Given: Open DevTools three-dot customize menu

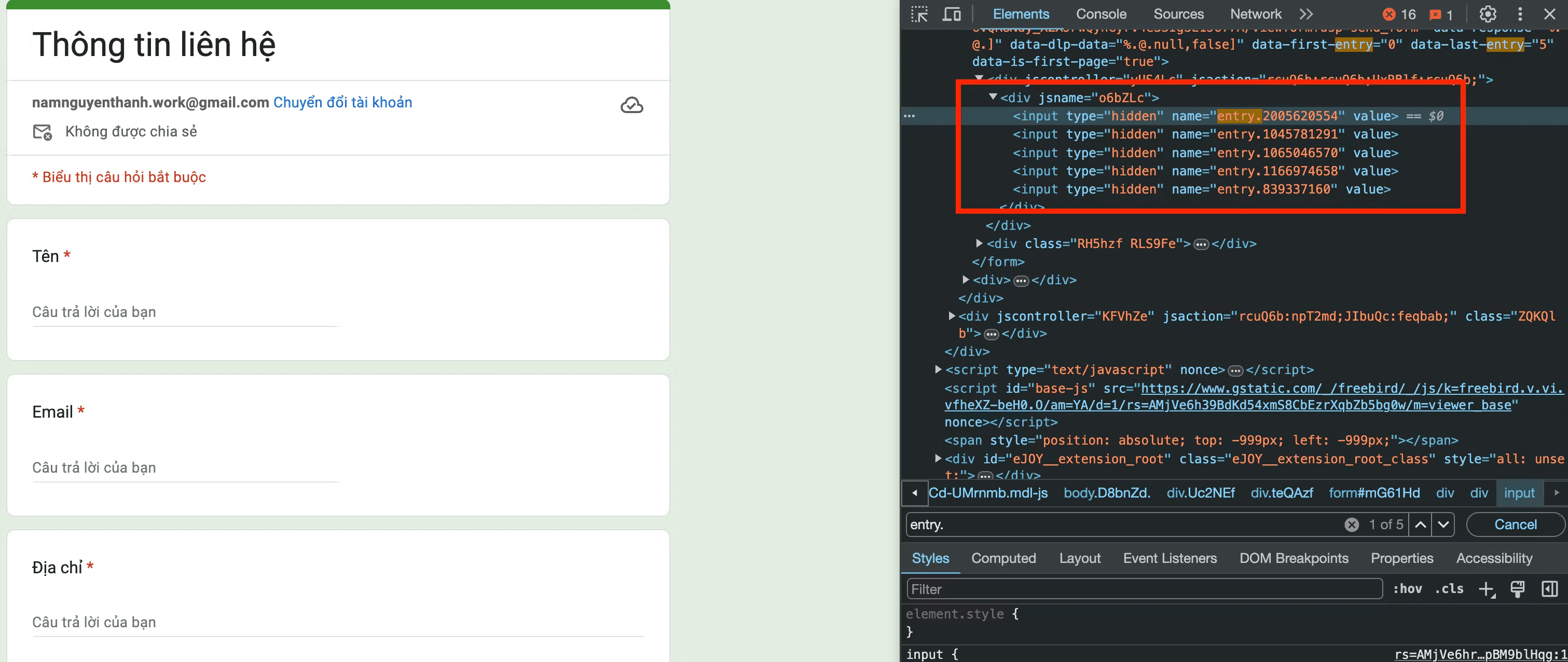Looking at the screenshot, I should click(x=1520, y=14).
